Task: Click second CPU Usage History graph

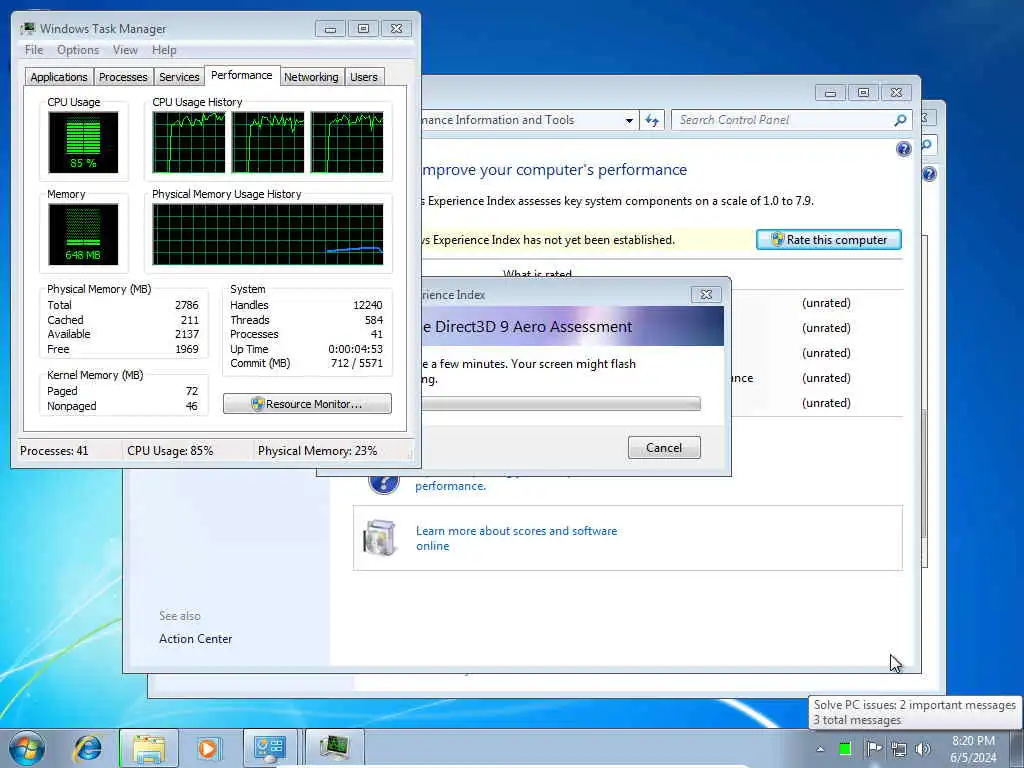Action: (268, 142)
